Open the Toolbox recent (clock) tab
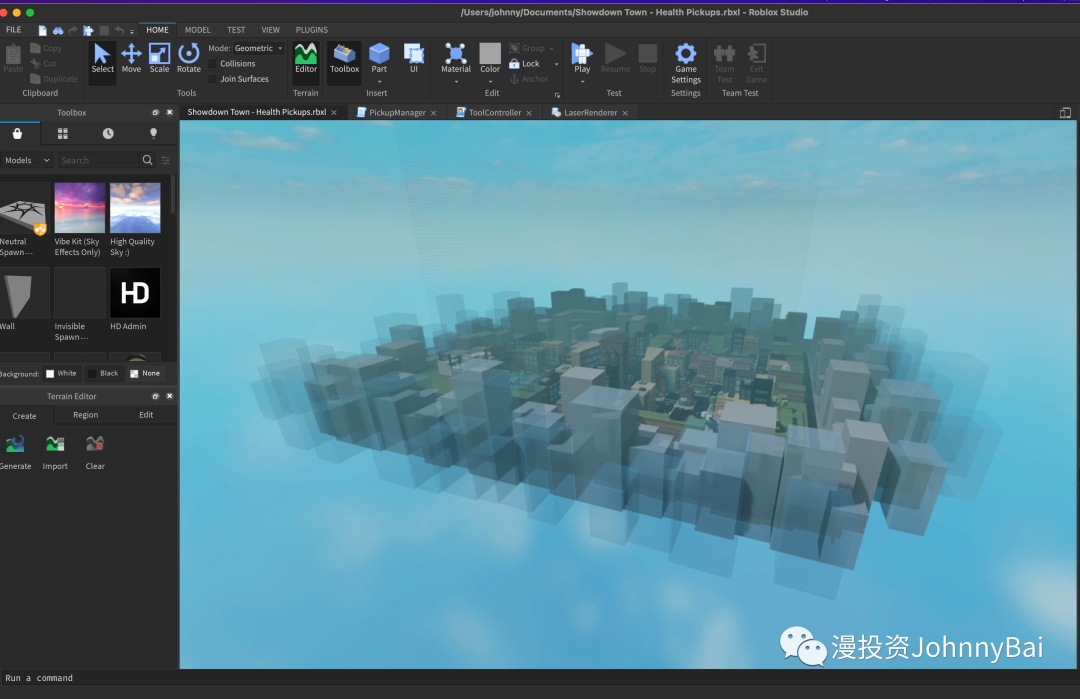Image resolution: width=1080 pixels, height=699 pixels. pos(108,133)
